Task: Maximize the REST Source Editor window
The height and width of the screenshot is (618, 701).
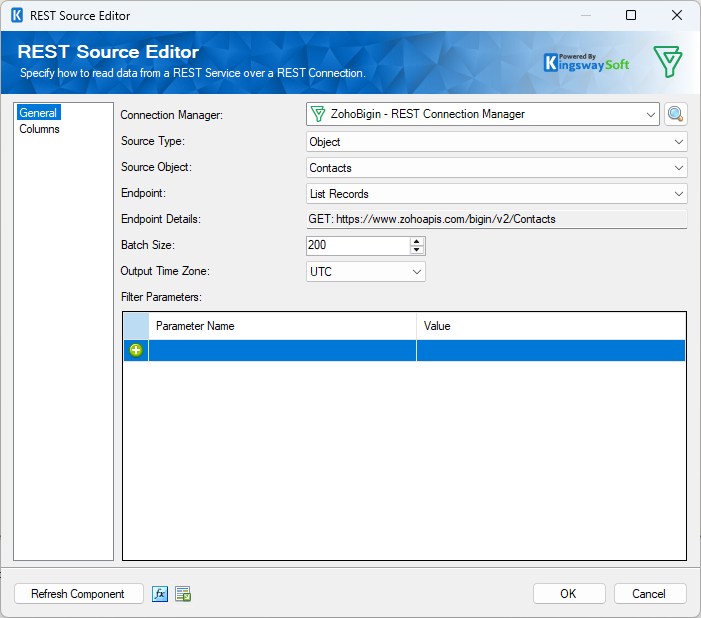Action: (631, 15)
